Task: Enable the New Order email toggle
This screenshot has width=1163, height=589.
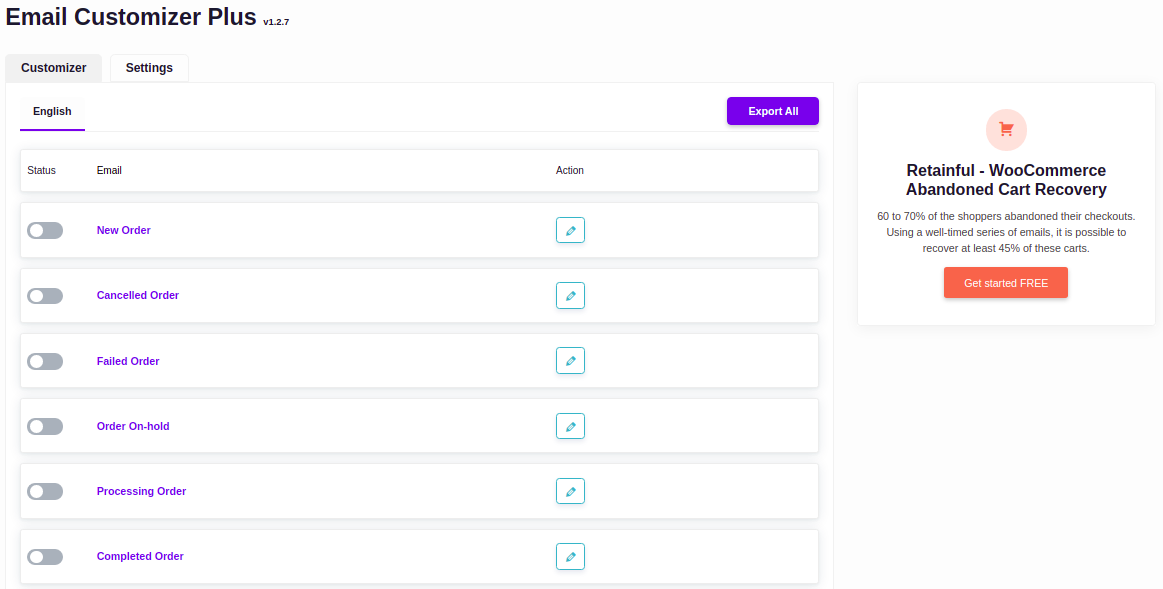Action: pyautogui.click(x=45, y=230)
